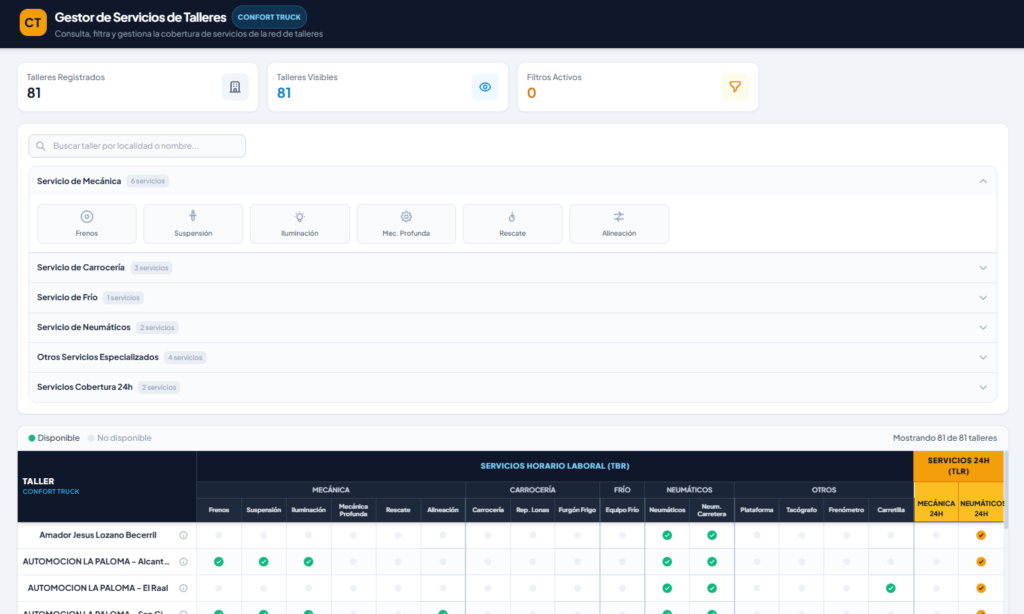Click the Filtros Activos funnel icon

[x=735, y=87]
